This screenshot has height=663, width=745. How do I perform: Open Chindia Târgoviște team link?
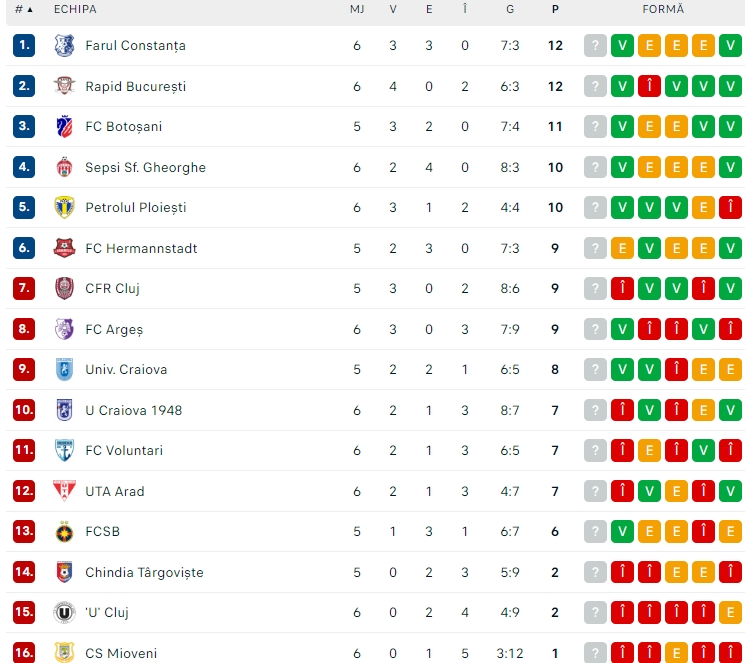pyautogui.click(x=144, y=572)
